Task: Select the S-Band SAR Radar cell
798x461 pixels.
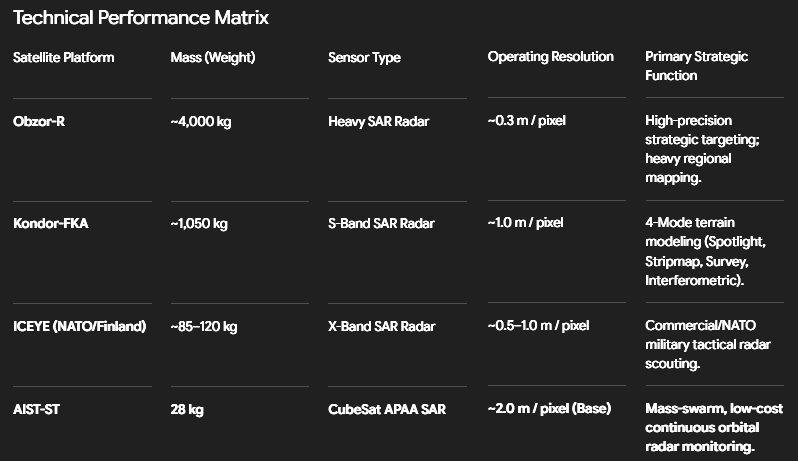Action: tap(381, 223)
